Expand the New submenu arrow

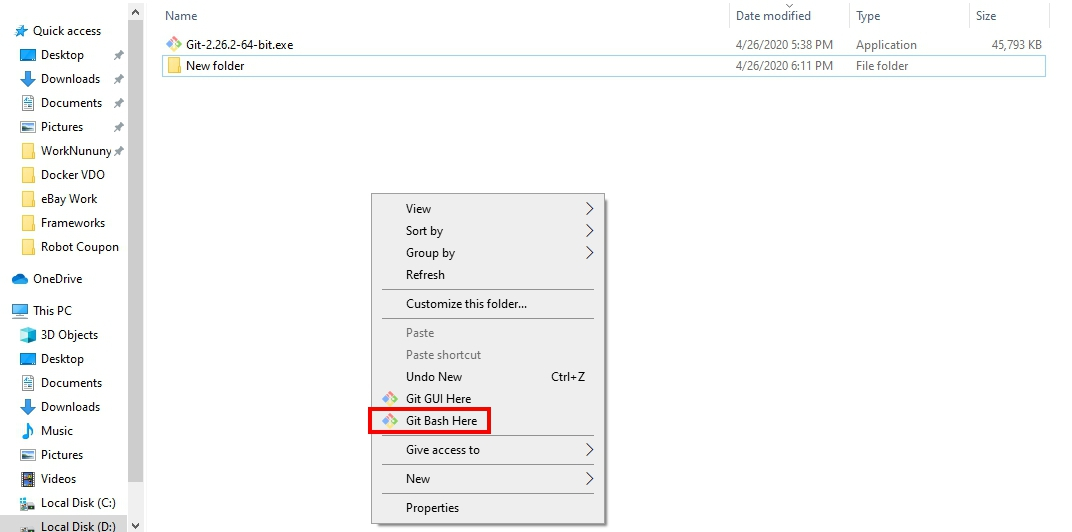pos(589,479)
